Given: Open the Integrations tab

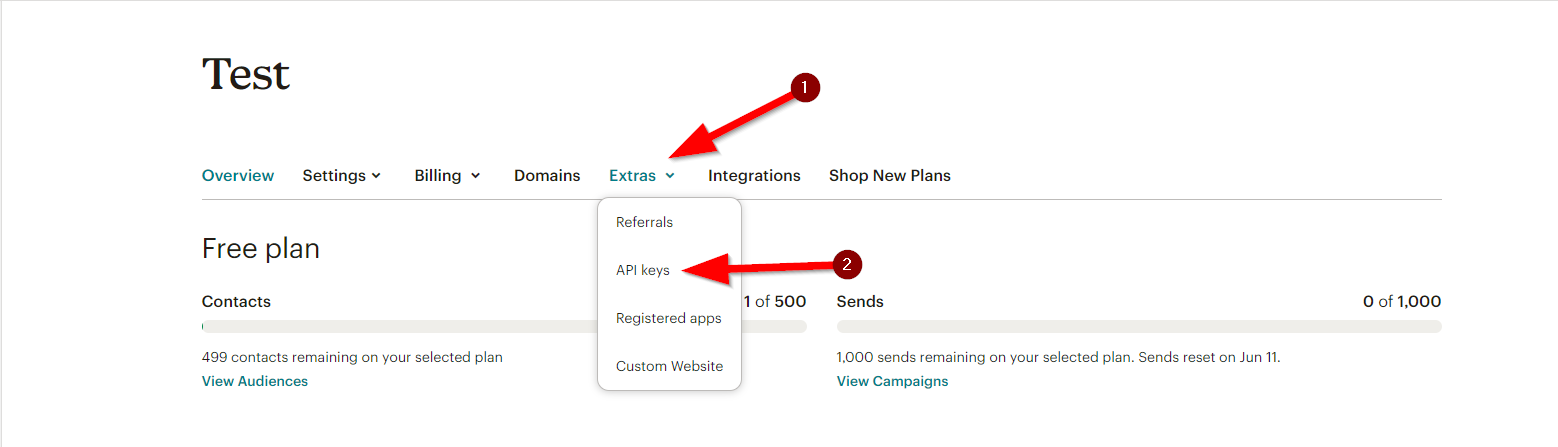Looking at the screenshot, I should [754, 175].
